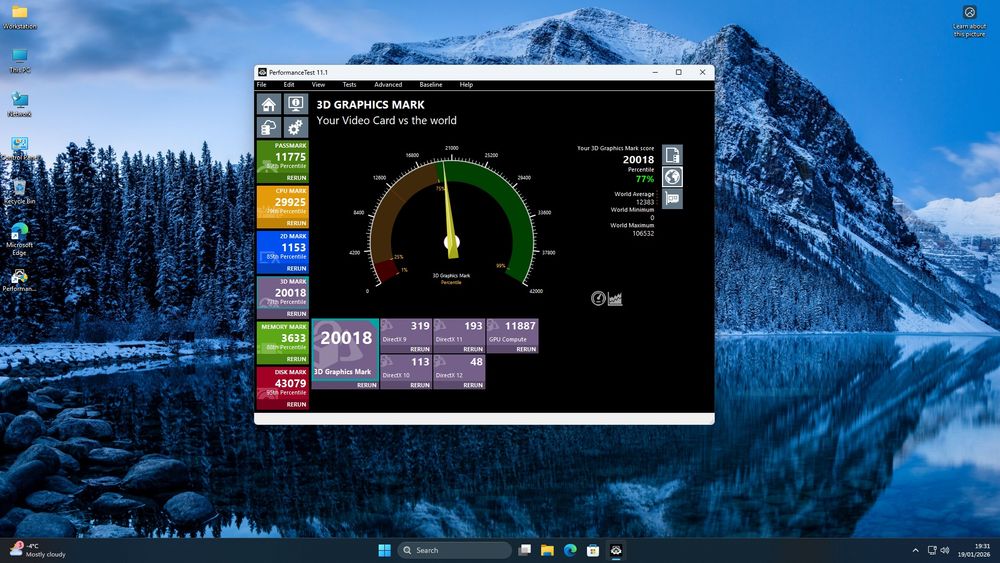Rerun the 3D Mark sidebar test
The image size is (1000, 563).
297,314
